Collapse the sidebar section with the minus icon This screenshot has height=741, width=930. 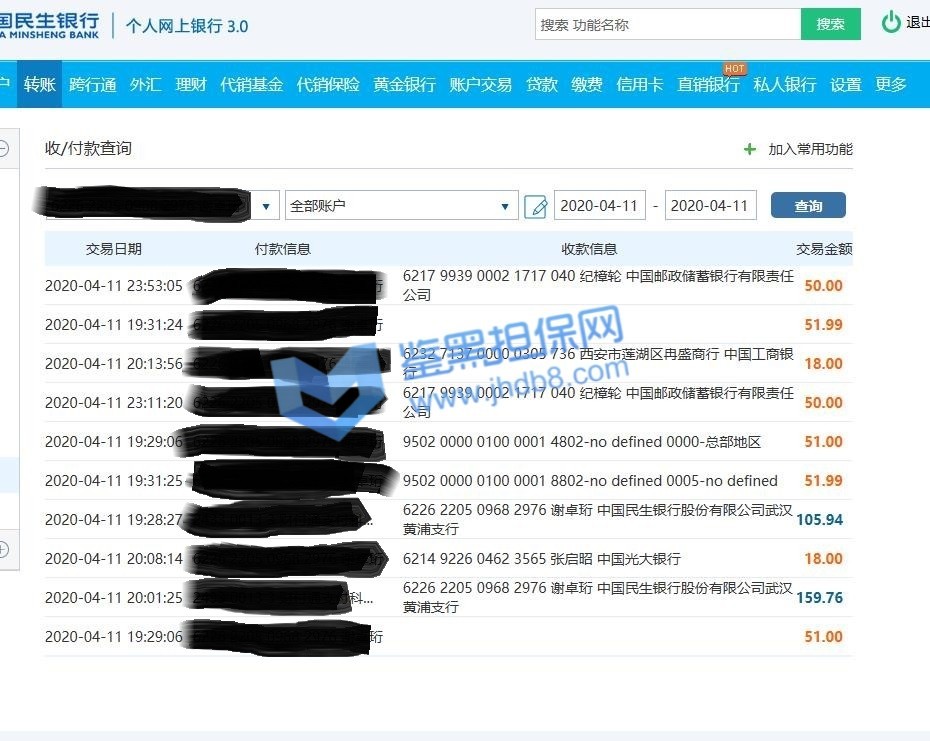[3, 149]
